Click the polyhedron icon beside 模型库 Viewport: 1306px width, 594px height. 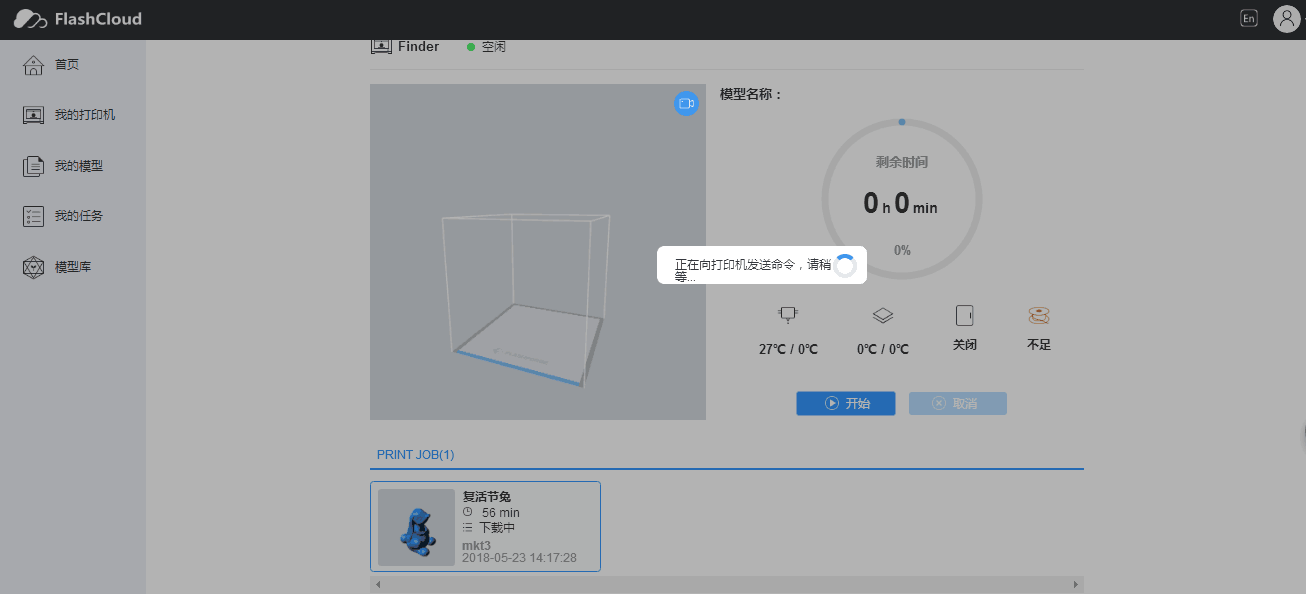coord(34,267)
